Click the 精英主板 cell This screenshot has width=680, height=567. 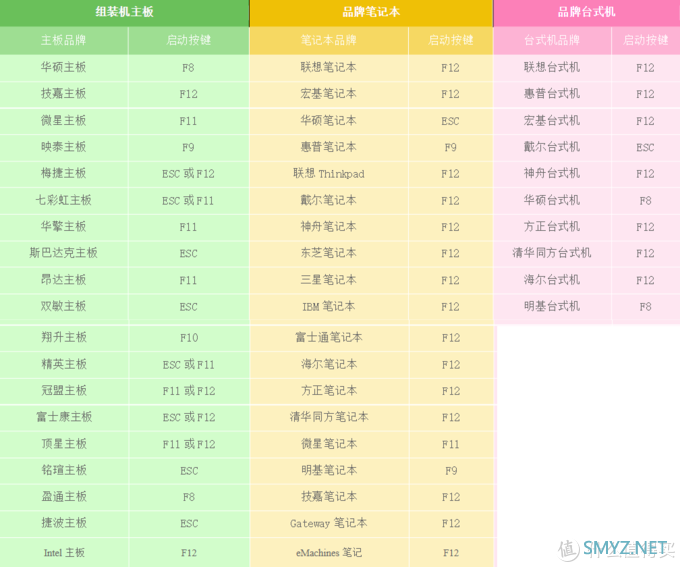[x=64, y=364]
